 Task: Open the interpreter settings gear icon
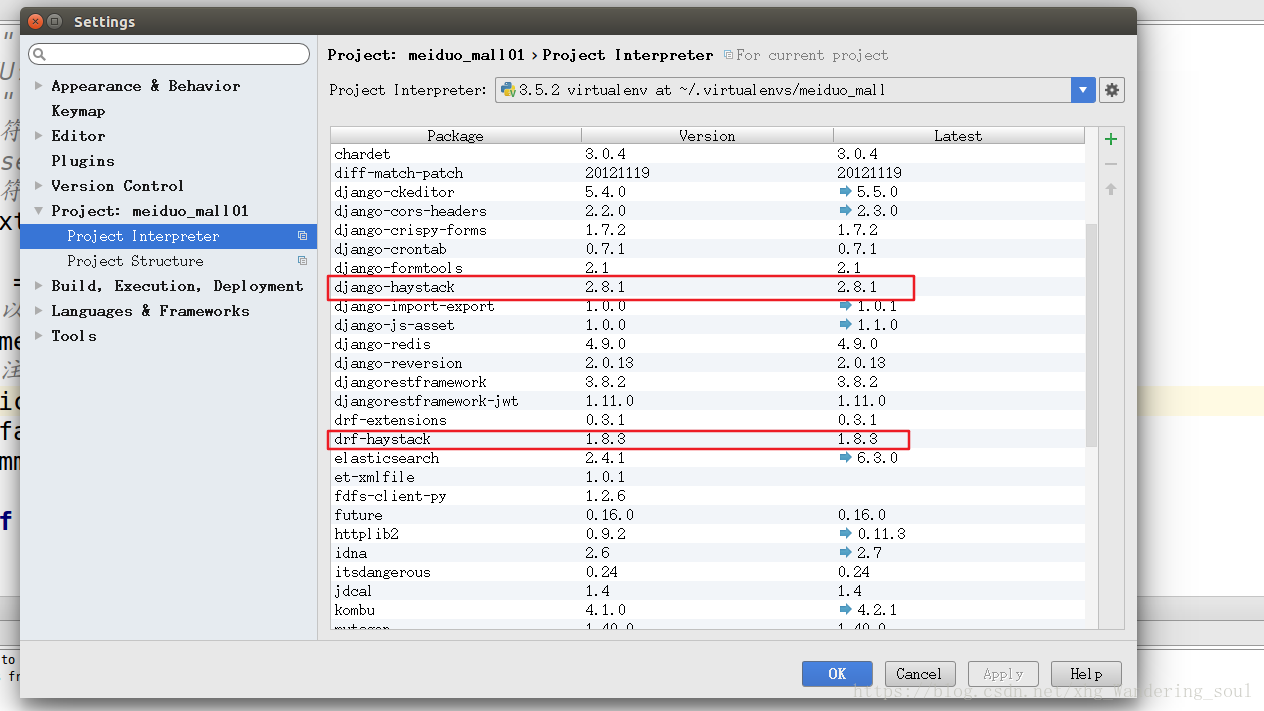point(1111,90)
